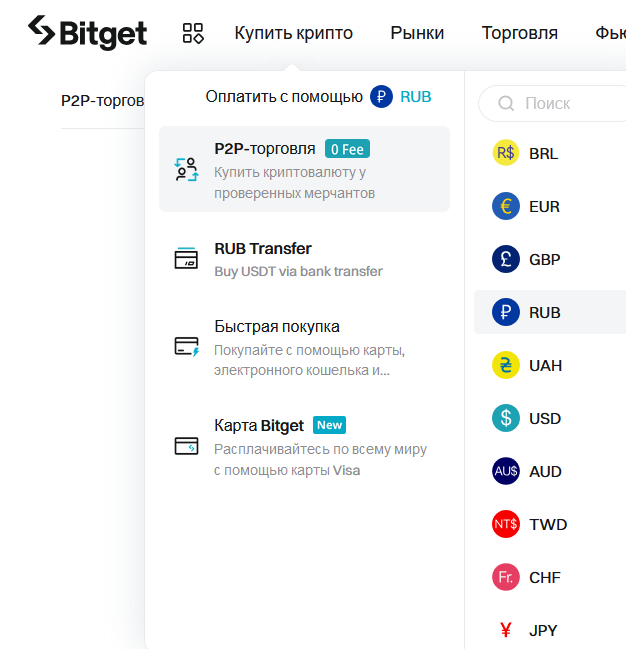Open the Быстрая покупка option

click(x=304, y=347)
